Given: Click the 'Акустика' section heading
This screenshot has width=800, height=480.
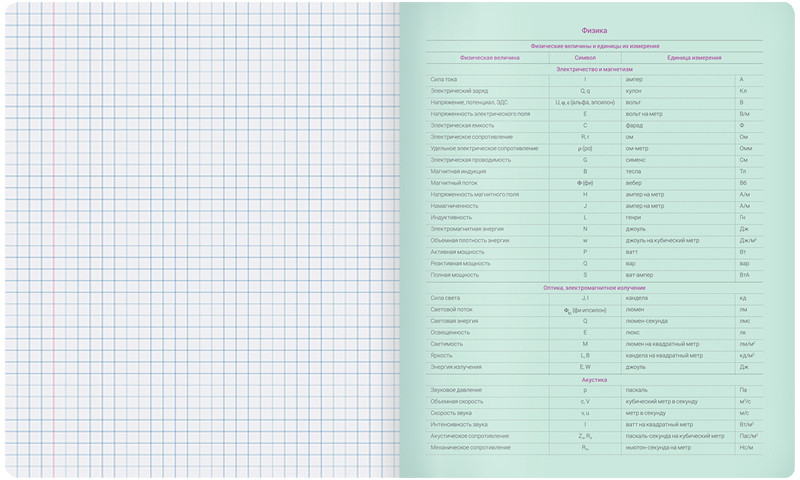Looking at the screenshot, I should (x=594, y=380).
